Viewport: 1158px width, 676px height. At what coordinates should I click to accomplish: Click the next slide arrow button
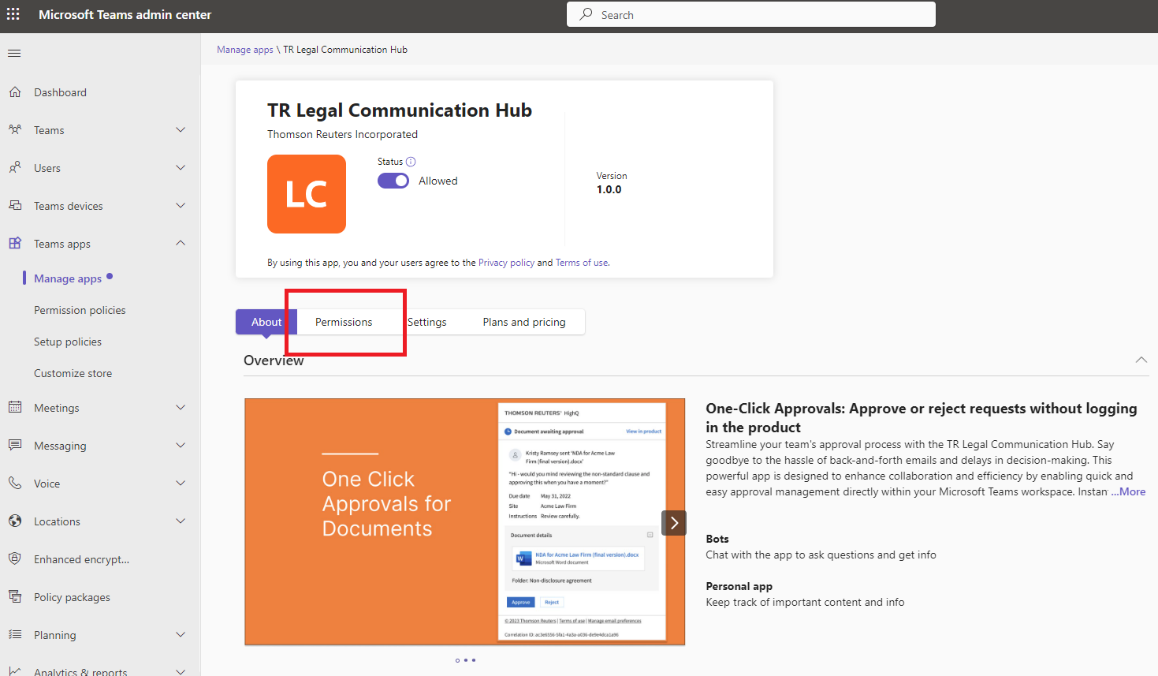point(674,522)
